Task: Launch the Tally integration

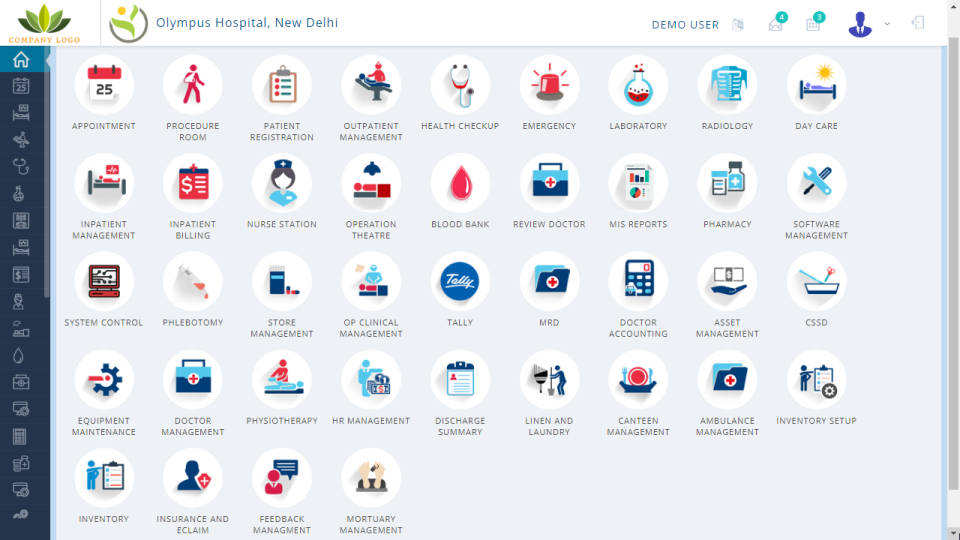Action: tap(460, 282)
